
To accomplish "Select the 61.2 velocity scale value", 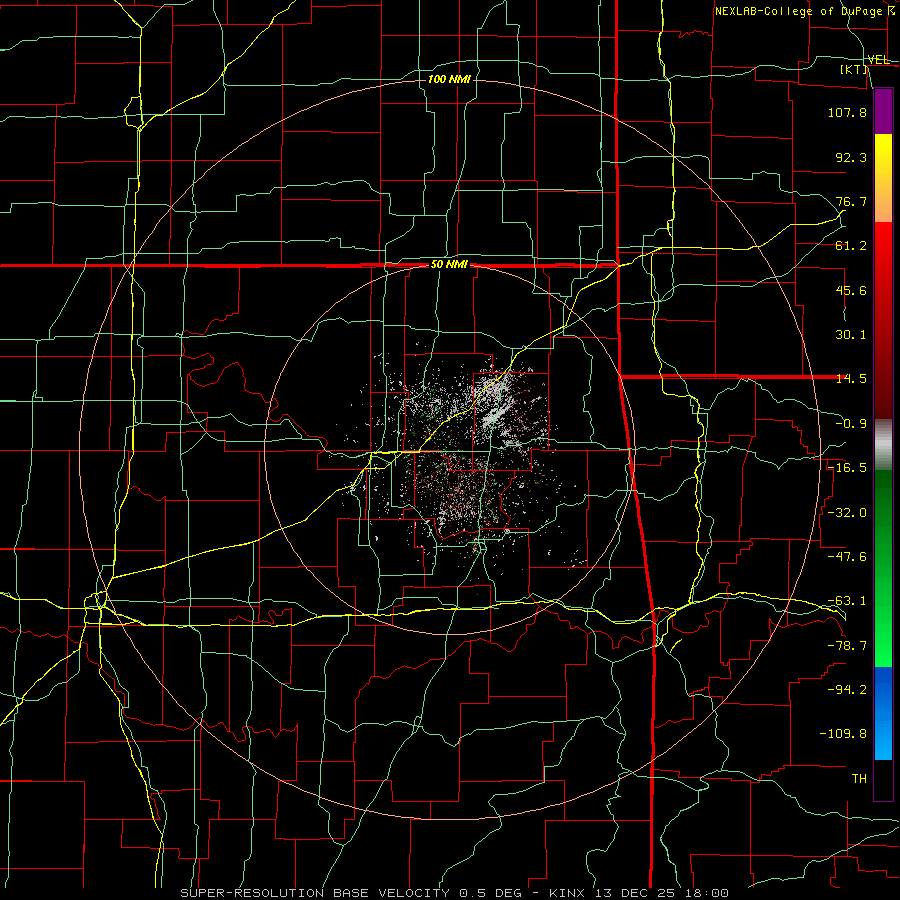I will point(851,246).
